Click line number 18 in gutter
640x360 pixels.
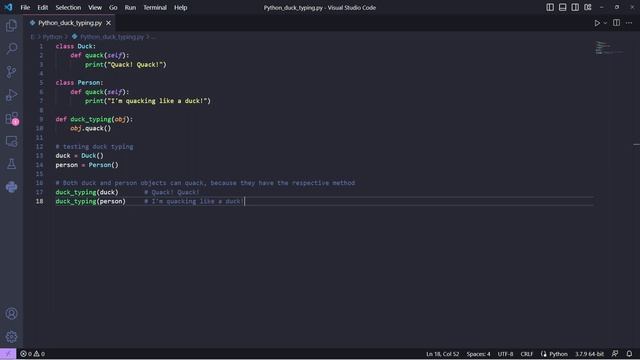coord(39,201)
